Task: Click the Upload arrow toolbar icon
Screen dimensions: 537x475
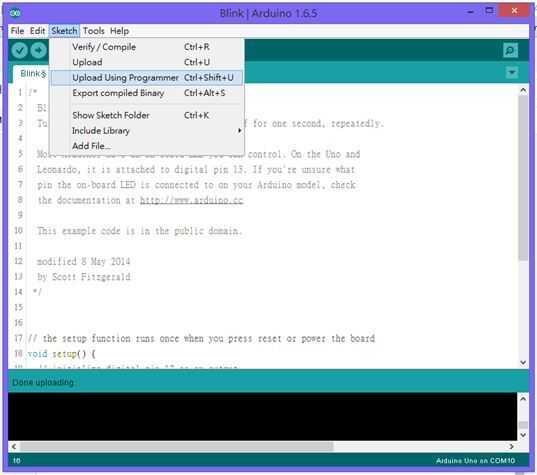Action: click(39, 50)
